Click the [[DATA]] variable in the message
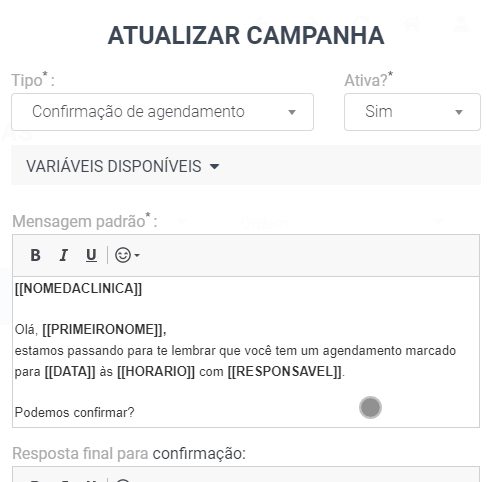 (70, 371)
